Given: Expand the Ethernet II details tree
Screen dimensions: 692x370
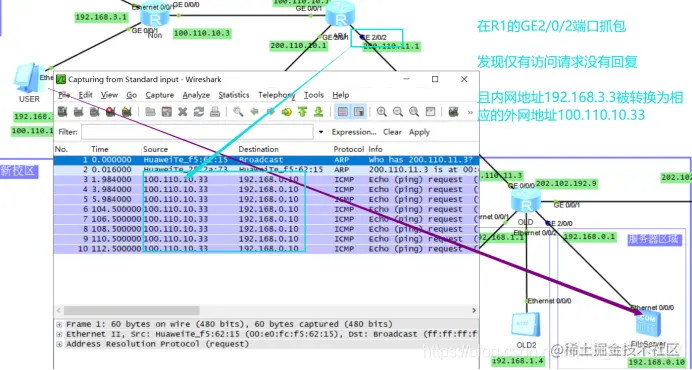Looking at the screenshot, I should 59,334.
